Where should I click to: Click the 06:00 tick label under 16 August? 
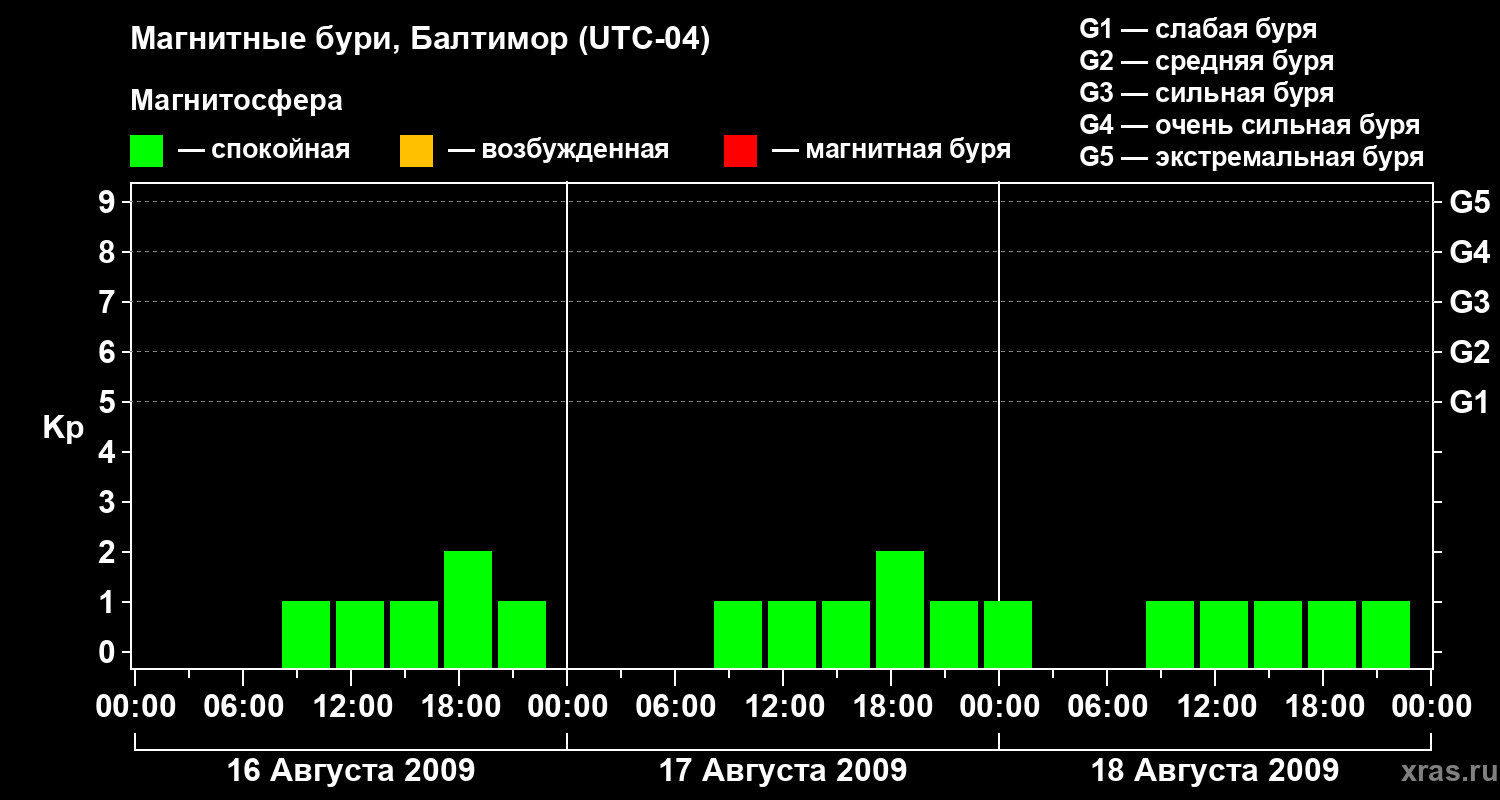[244, 707]
